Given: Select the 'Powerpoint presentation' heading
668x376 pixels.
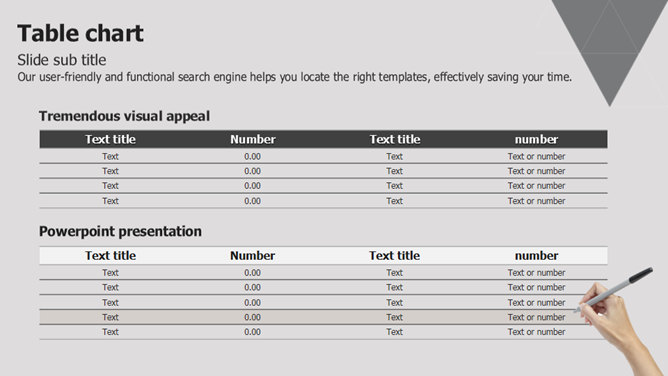Looking at the screenshot, I should click(x=121, y=231).
